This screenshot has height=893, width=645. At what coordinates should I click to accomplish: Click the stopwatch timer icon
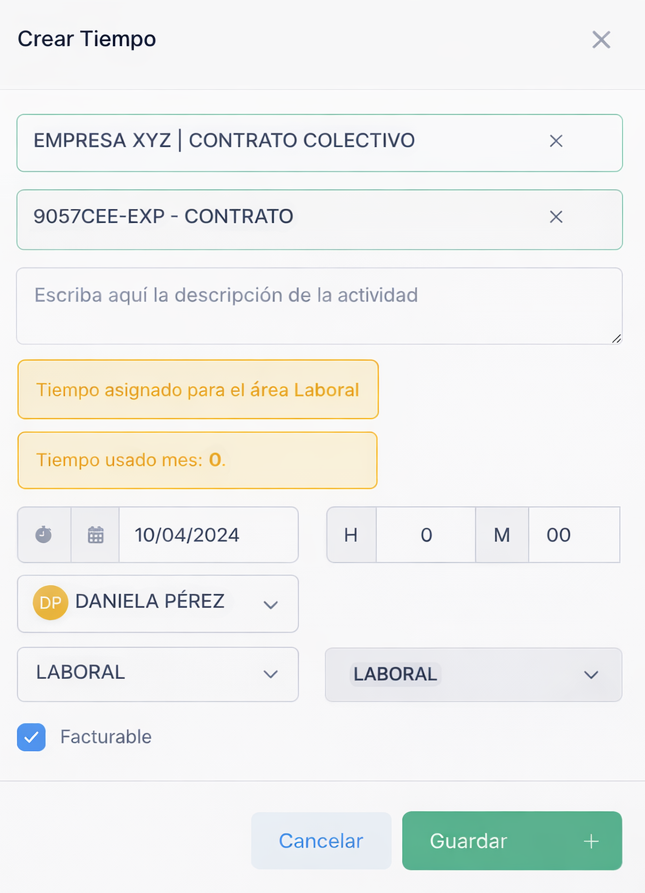pyautogui.click(x=44, y=535)
